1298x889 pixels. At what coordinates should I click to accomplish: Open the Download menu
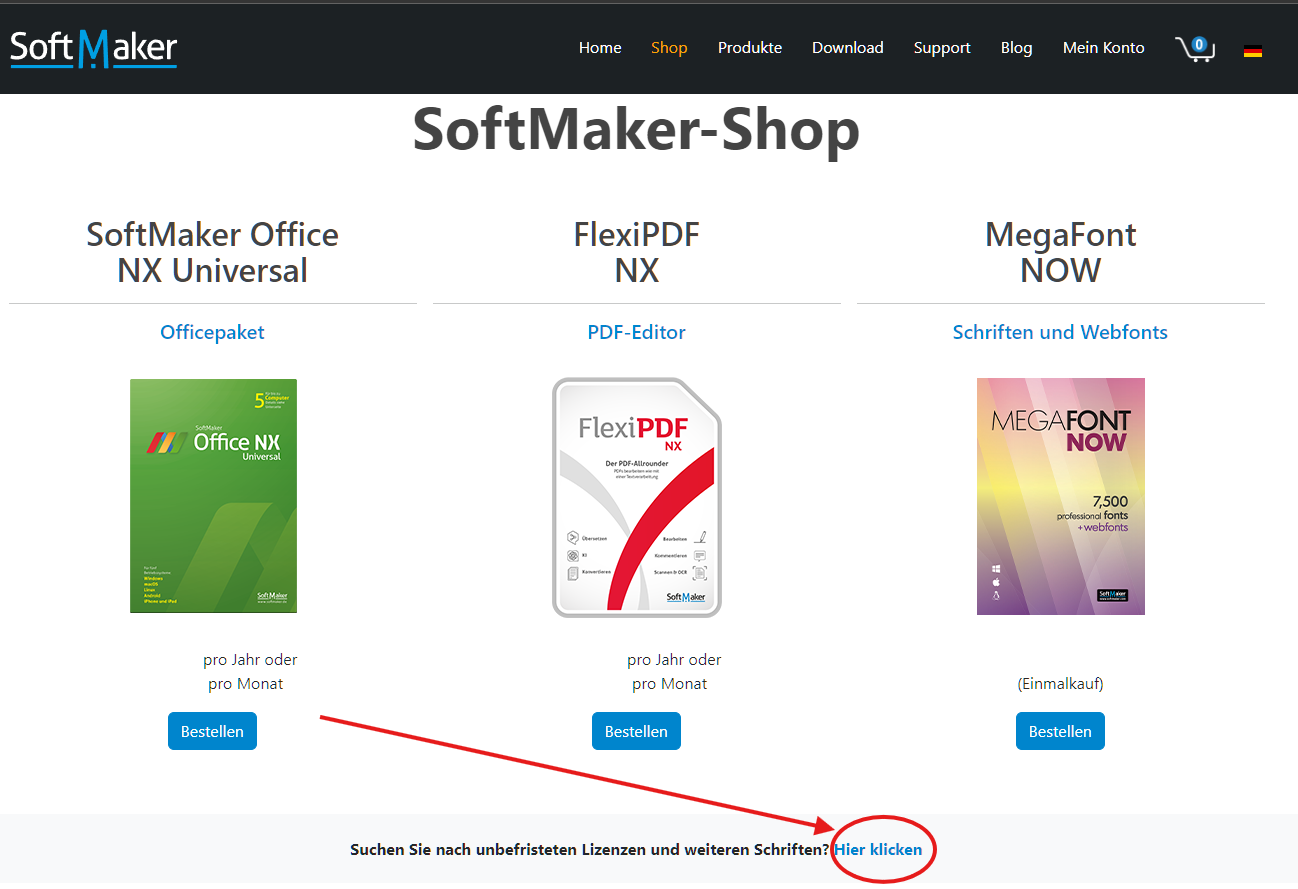click(x=847, y=48)
